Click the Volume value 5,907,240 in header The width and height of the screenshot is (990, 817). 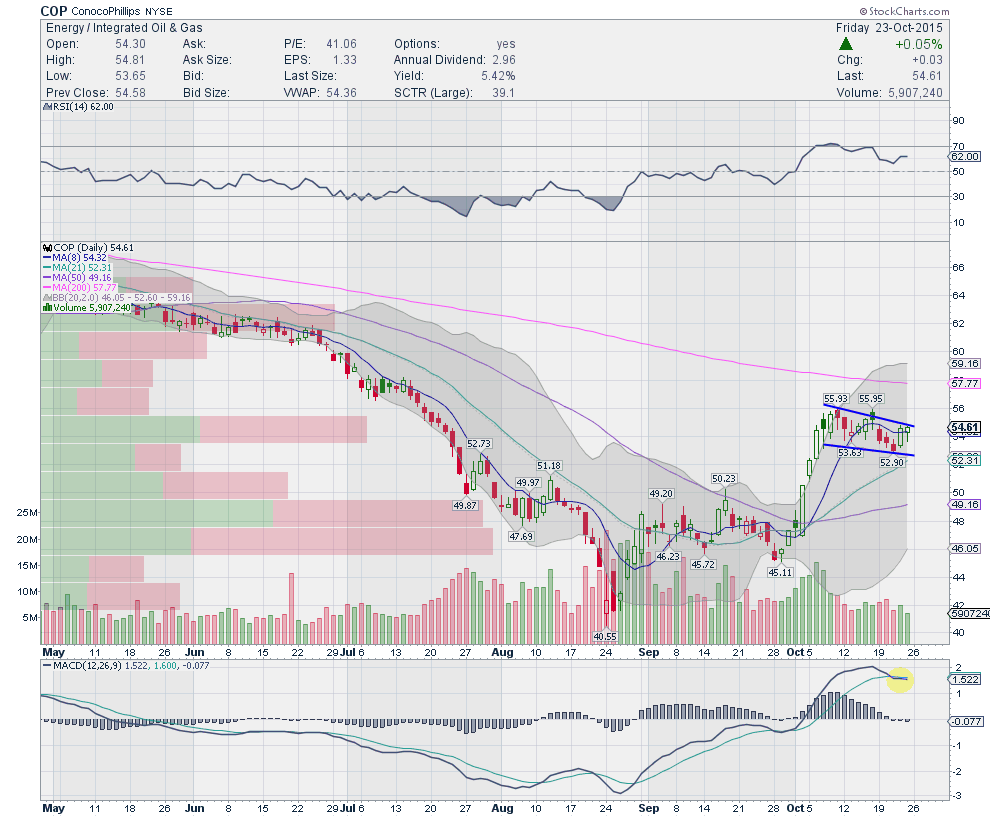point(915,92)
